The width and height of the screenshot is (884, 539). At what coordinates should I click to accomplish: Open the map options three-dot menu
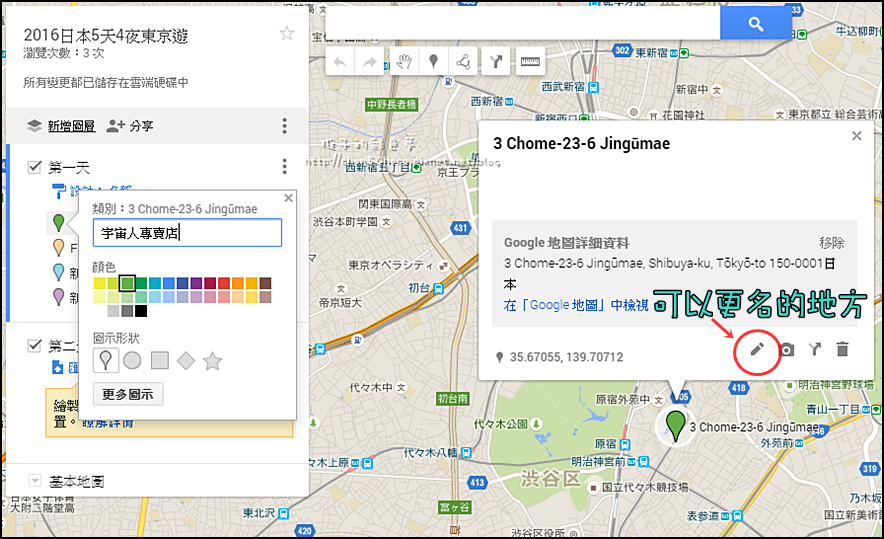point(285,126)
